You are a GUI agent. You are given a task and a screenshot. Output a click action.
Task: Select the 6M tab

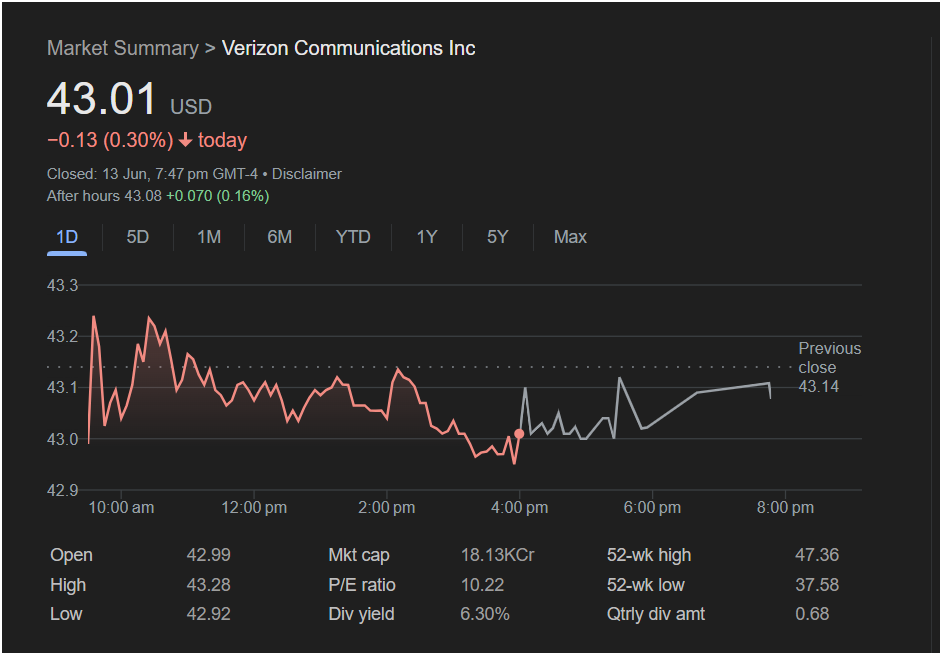point(279,237)
